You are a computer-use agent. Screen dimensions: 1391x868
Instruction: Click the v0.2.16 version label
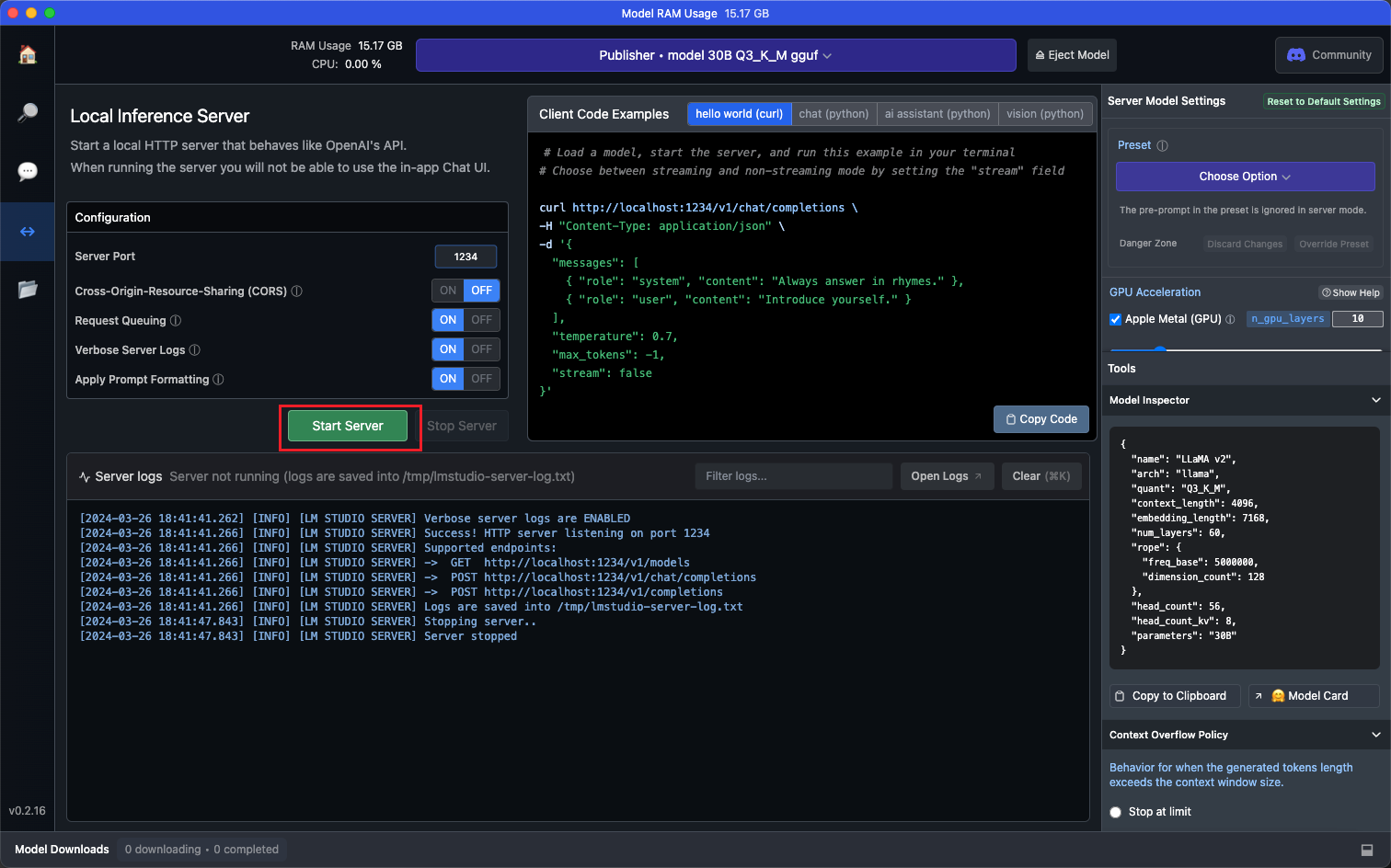click(x=28, y=811)
